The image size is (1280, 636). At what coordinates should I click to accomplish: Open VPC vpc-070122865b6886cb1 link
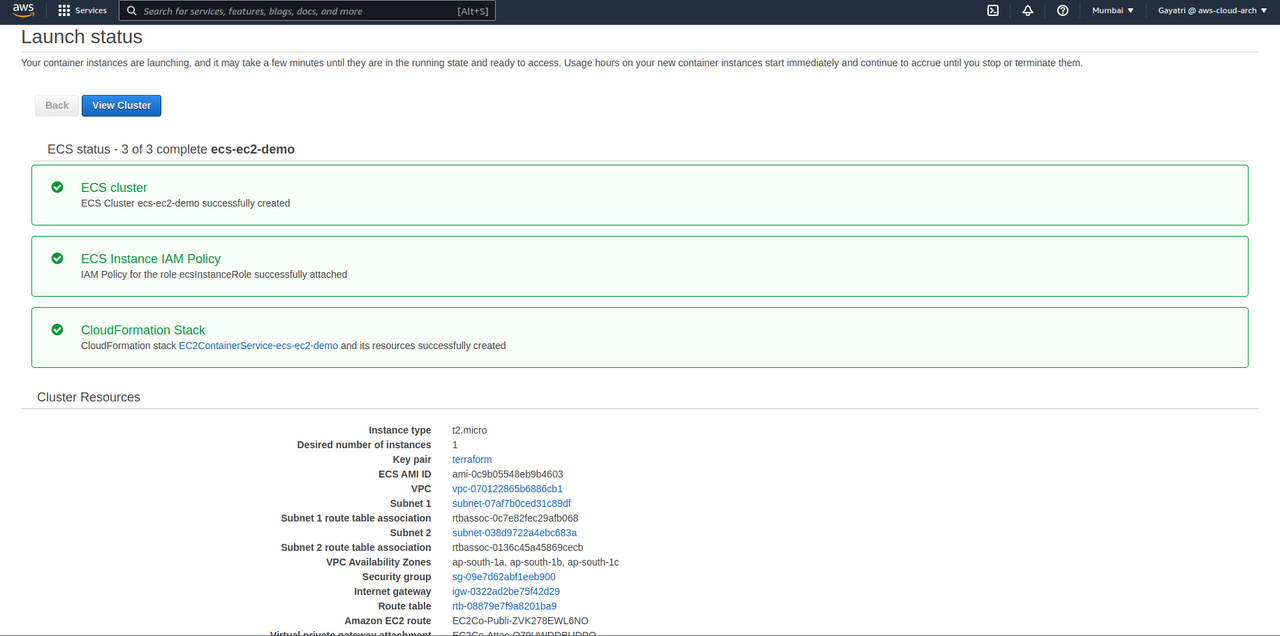point(507,489)
